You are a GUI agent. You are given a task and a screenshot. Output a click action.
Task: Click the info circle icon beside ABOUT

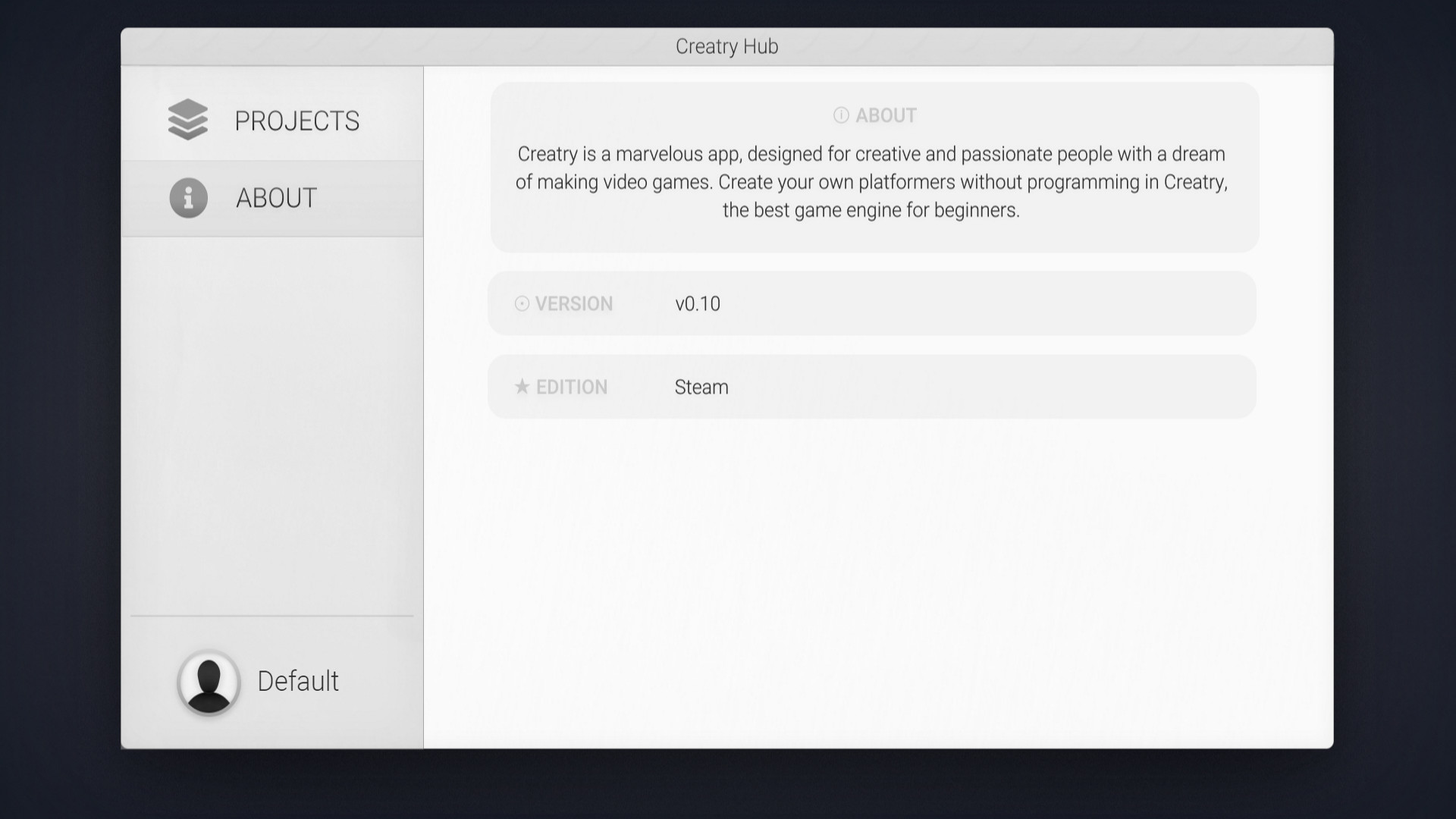(x=189, y=198)
